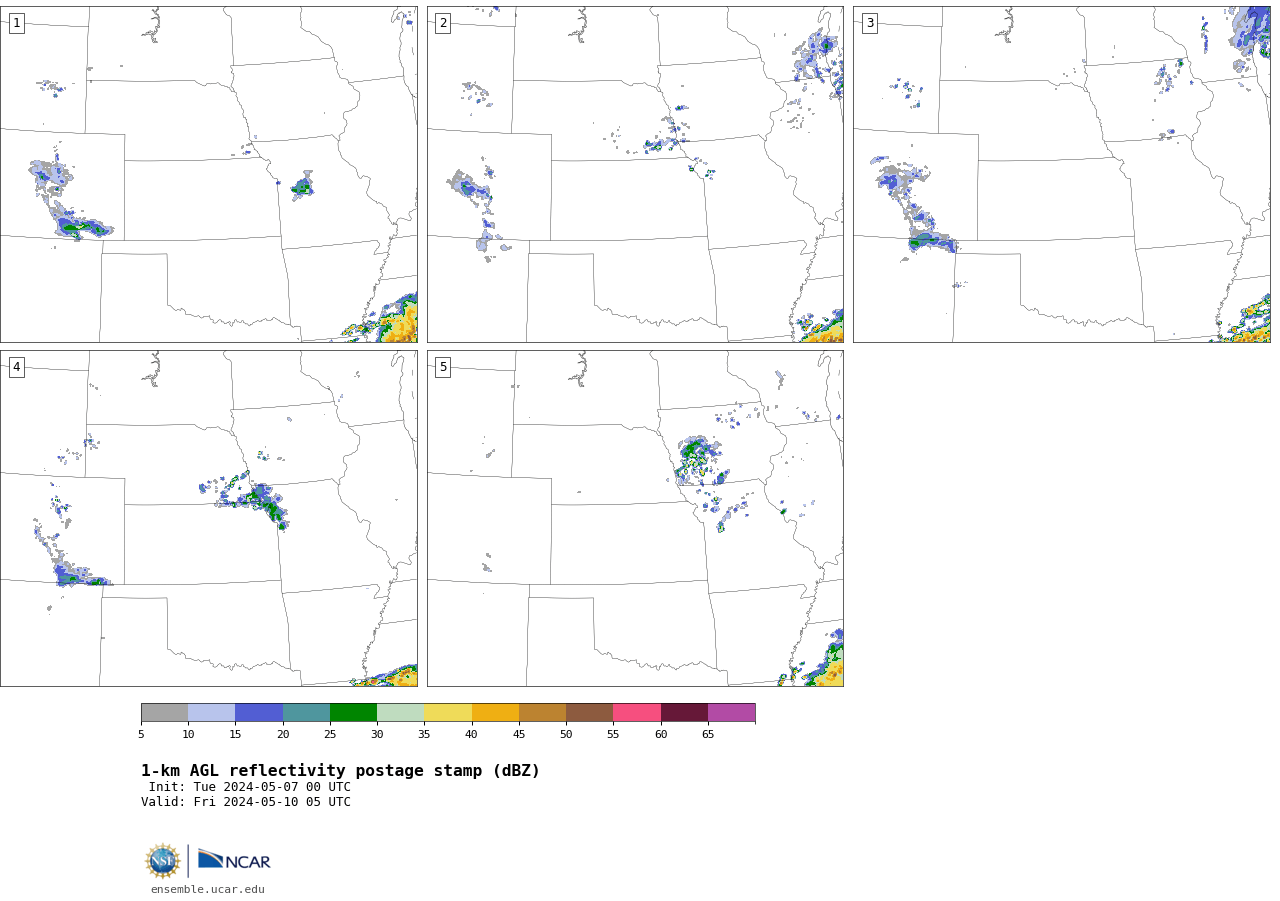Viewport: 1280px width, 901px height.
Task: Click the purple 65+ dBZ swatch
Action: coord(732,713)
